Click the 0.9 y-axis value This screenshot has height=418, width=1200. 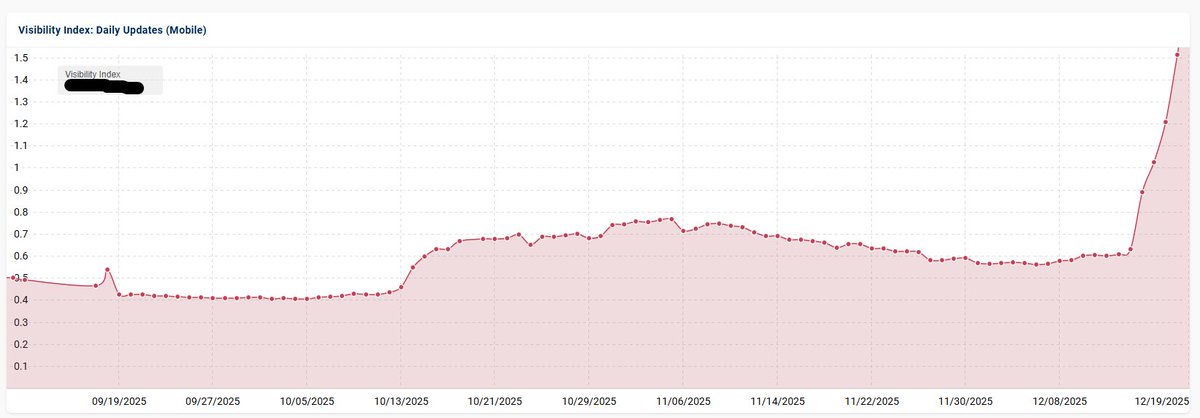tap(20, 190)
